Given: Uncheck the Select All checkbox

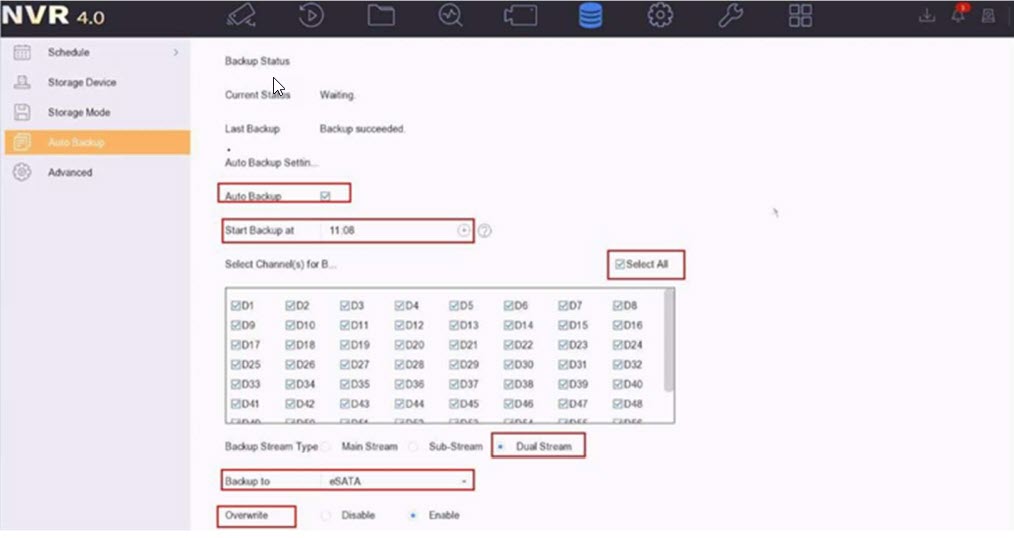Looking at the screenshot, I should pyautogui.click(x=620, y=264).
